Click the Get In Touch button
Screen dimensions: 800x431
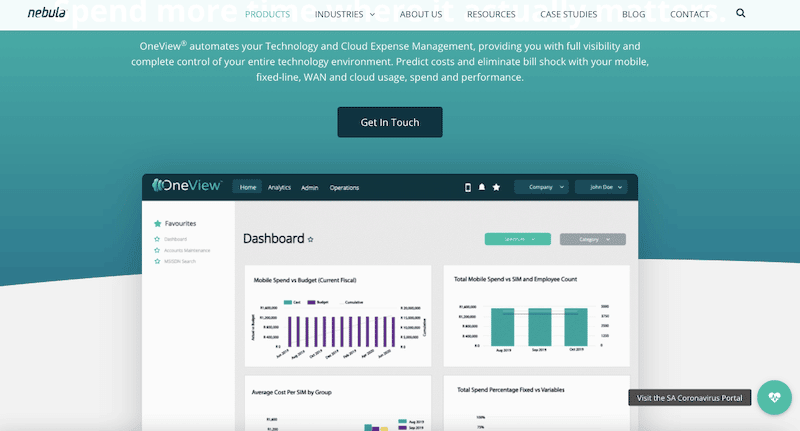[x=390, y=122]
